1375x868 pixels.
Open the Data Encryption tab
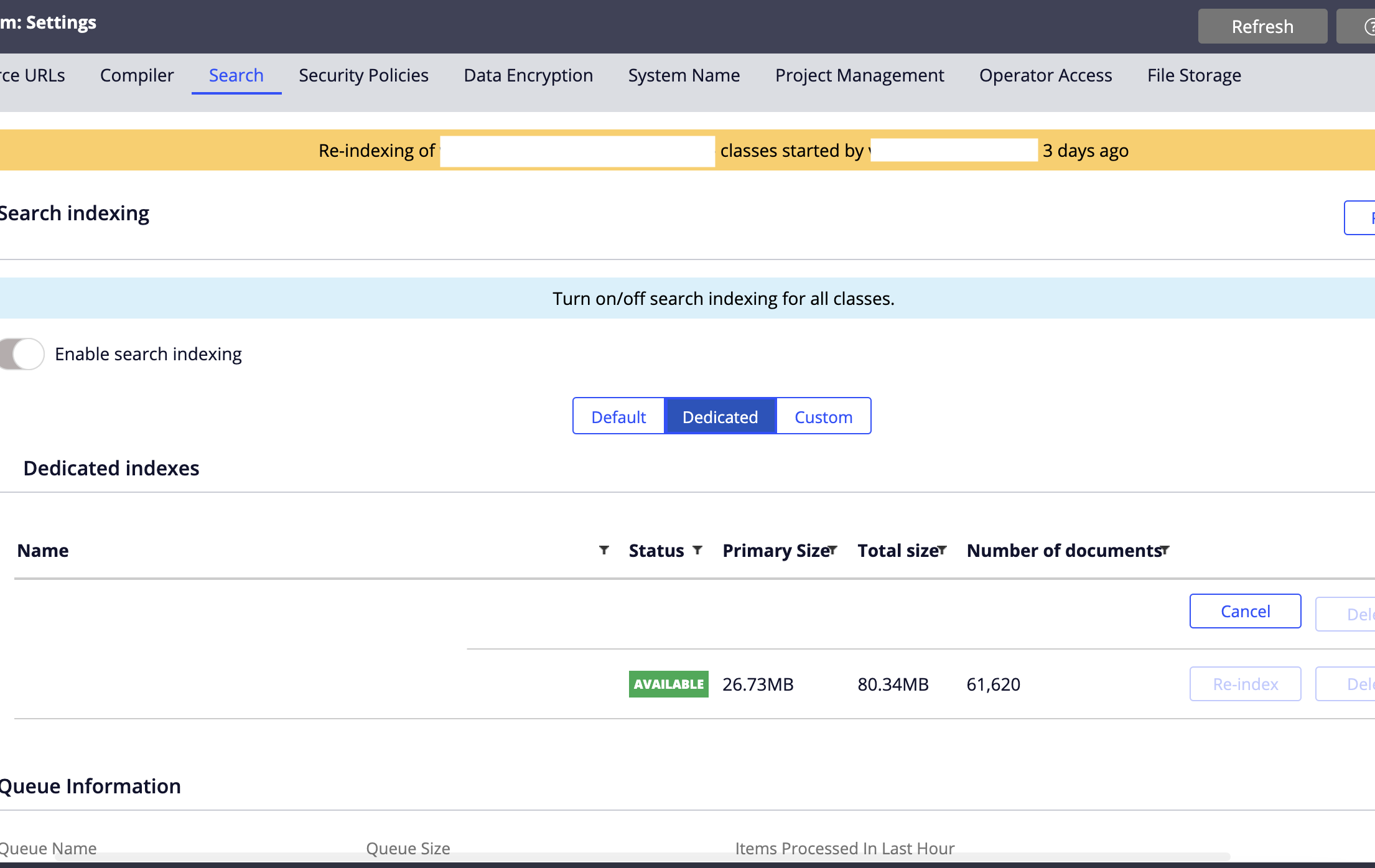[x=528, y=75]
